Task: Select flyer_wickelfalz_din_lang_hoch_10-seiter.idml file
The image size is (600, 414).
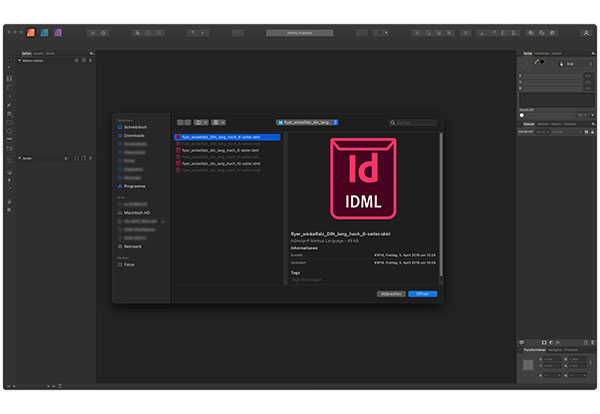Action: (227, 163)
